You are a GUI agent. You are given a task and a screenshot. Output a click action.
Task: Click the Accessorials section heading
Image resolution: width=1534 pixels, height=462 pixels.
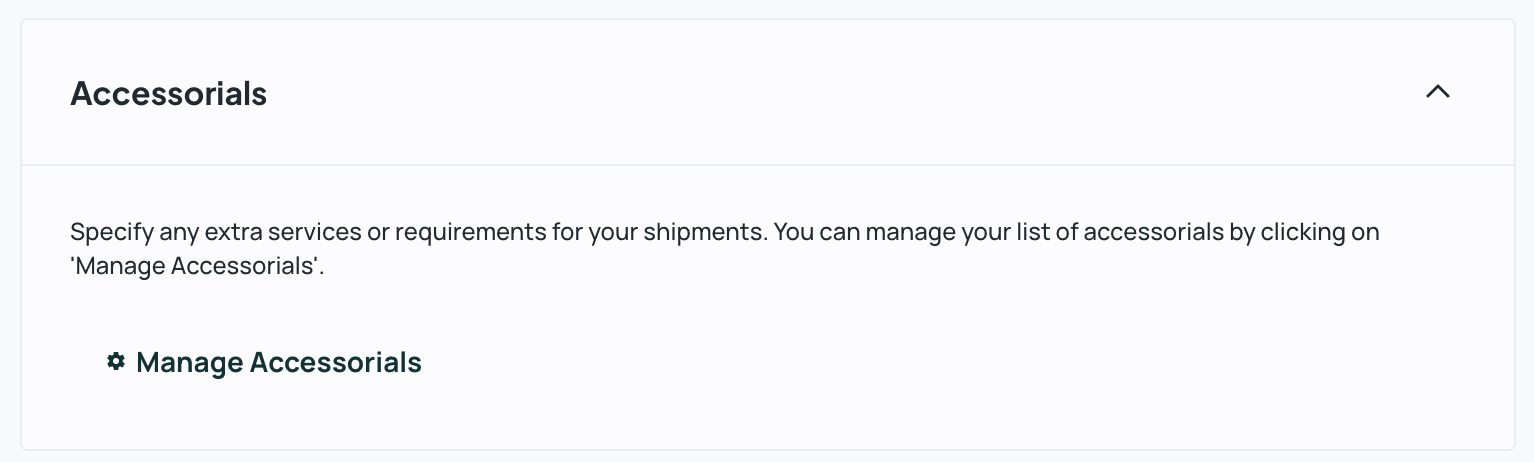click(169, 94)
